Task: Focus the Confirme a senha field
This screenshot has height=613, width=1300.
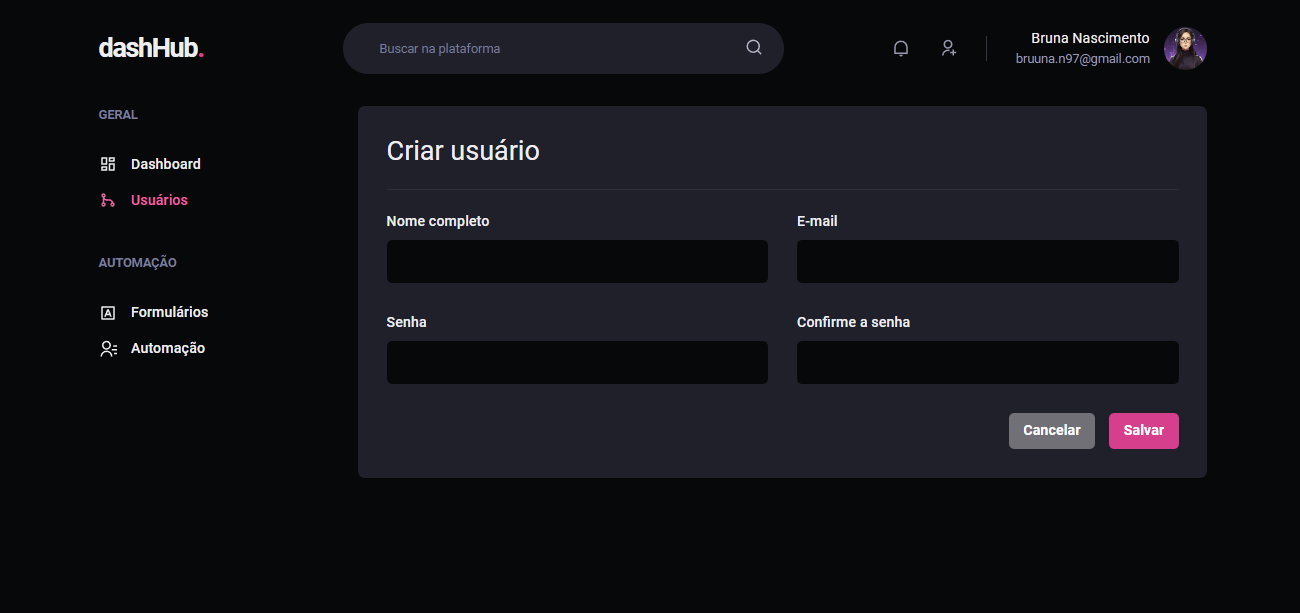Action: 988,362
